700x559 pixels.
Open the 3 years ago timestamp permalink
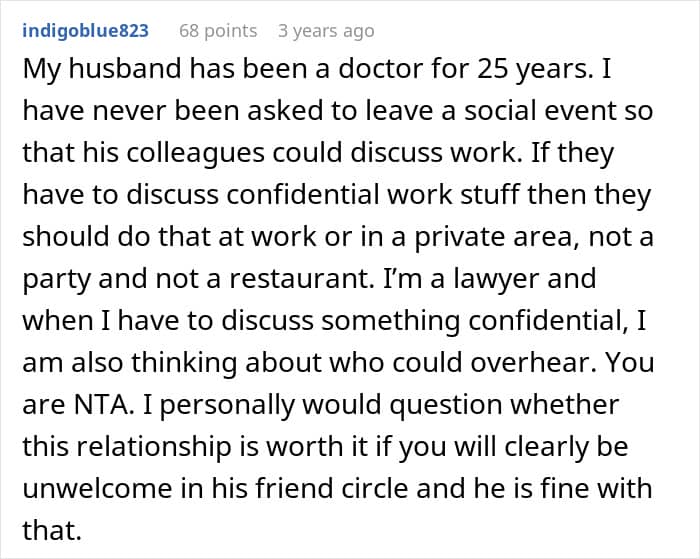pos(326,31)
